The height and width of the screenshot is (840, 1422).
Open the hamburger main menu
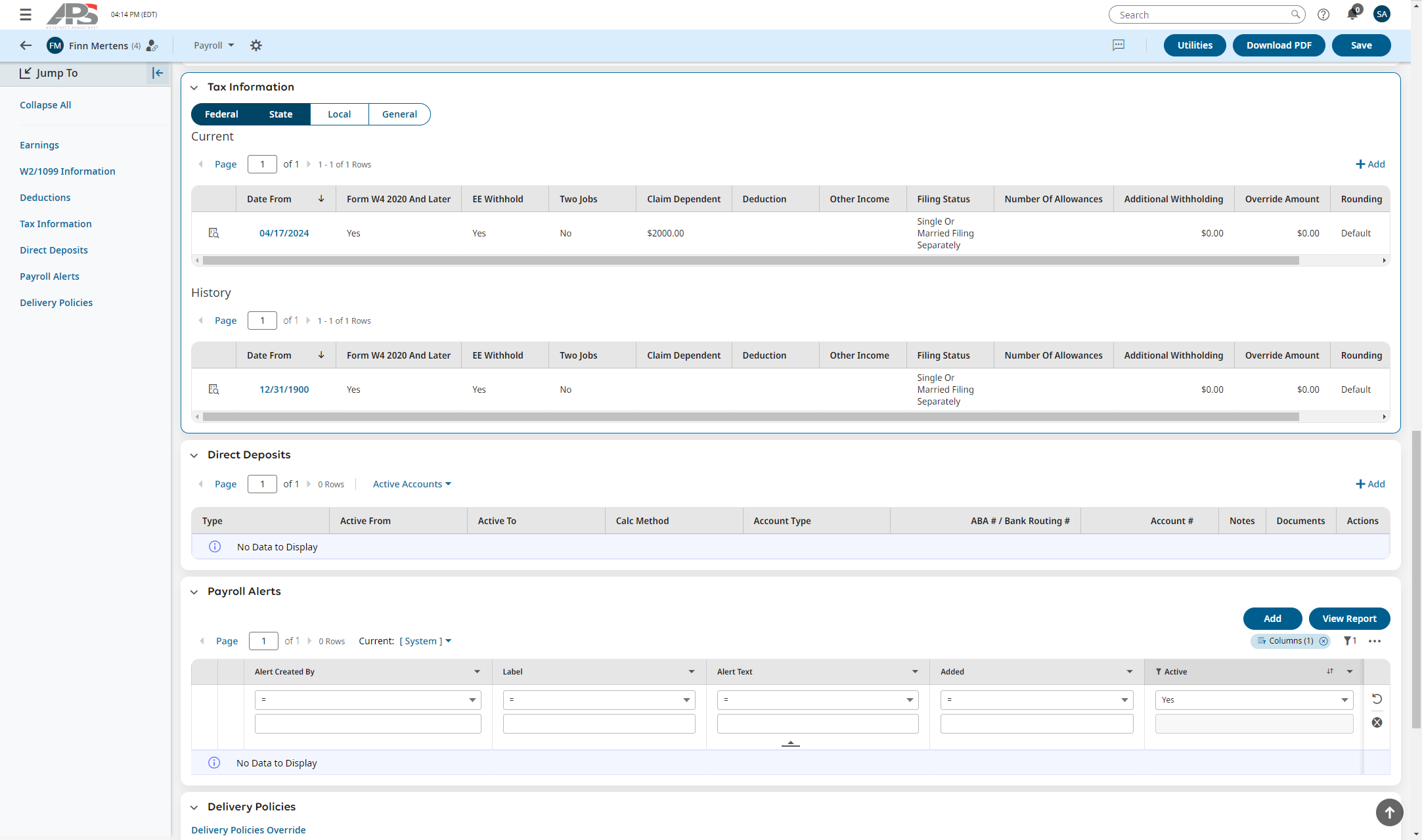26,14
